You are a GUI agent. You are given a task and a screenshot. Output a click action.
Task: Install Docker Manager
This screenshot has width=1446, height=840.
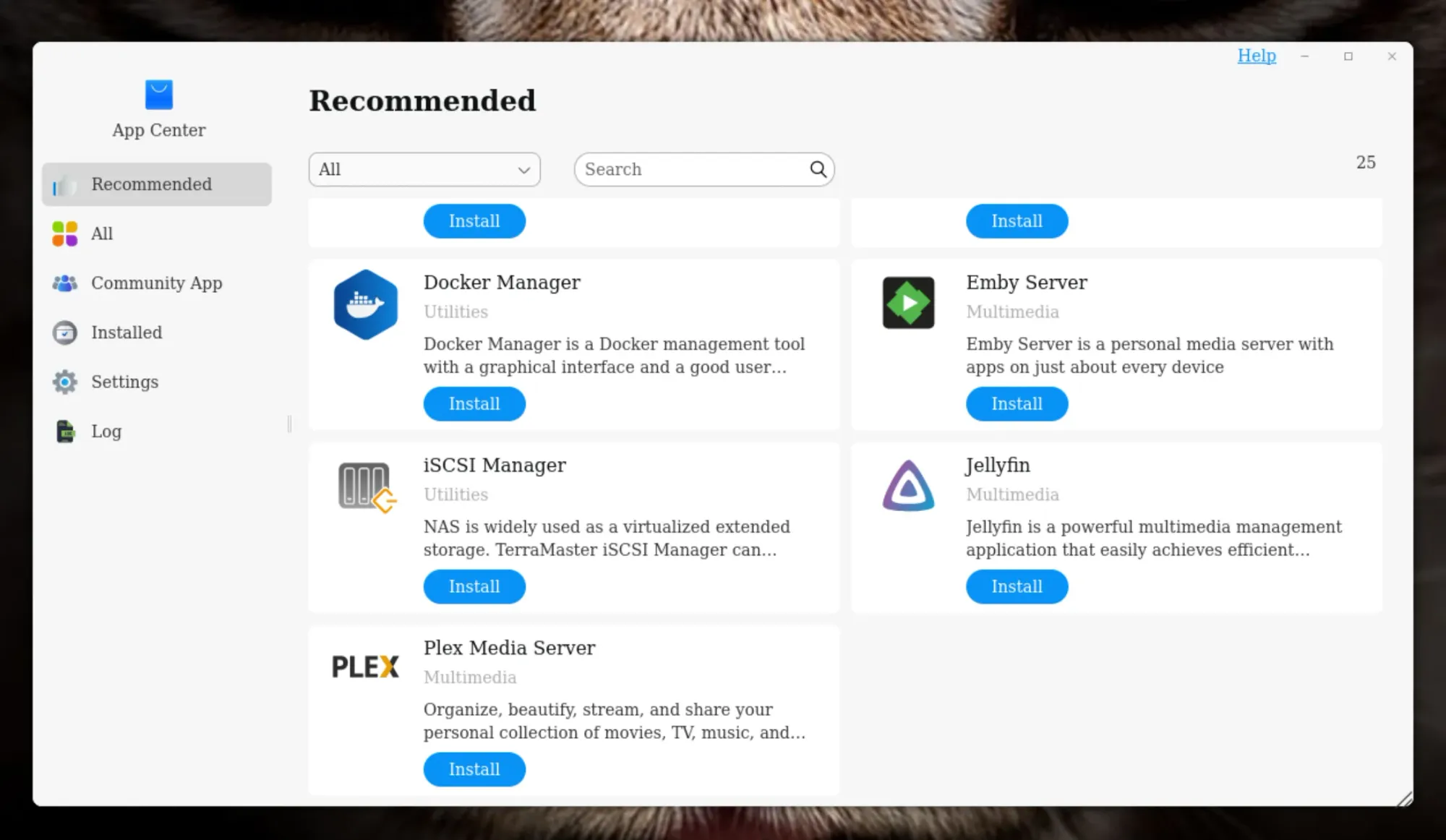point(474,403)
